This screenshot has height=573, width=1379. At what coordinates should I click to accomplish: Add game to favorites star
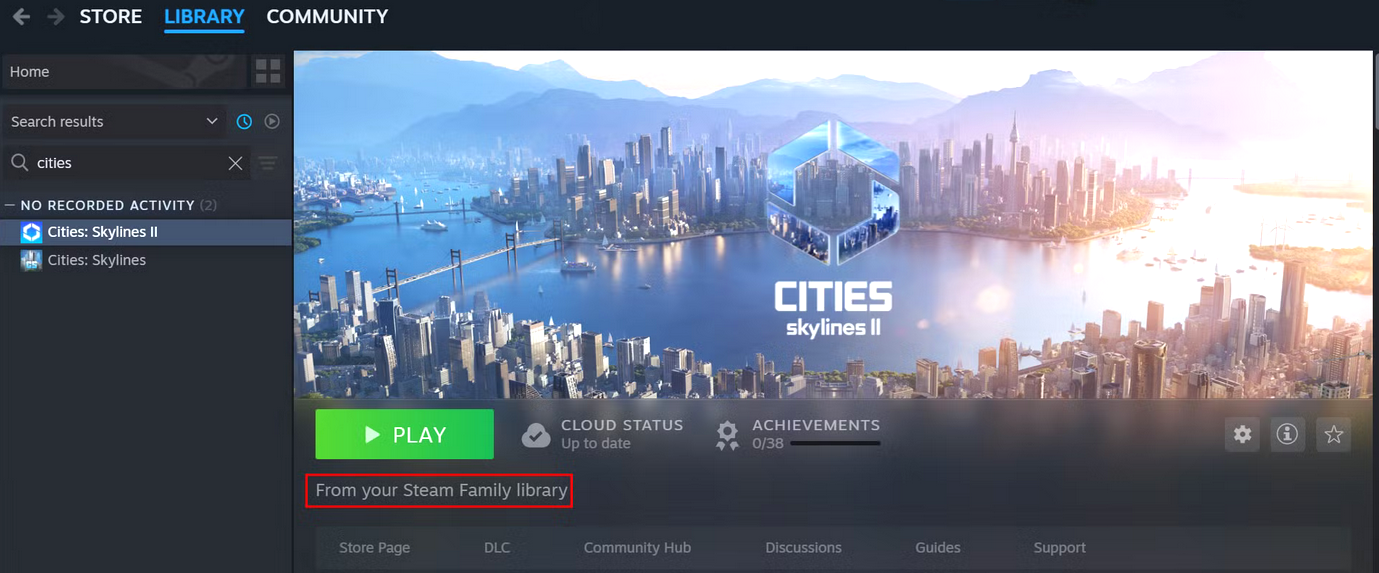(1333, 434)
